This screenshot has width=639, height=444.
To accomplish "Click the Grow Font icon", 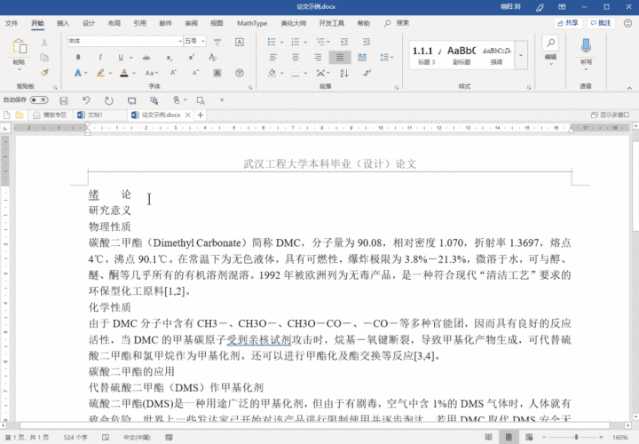I will click(174, 73).
